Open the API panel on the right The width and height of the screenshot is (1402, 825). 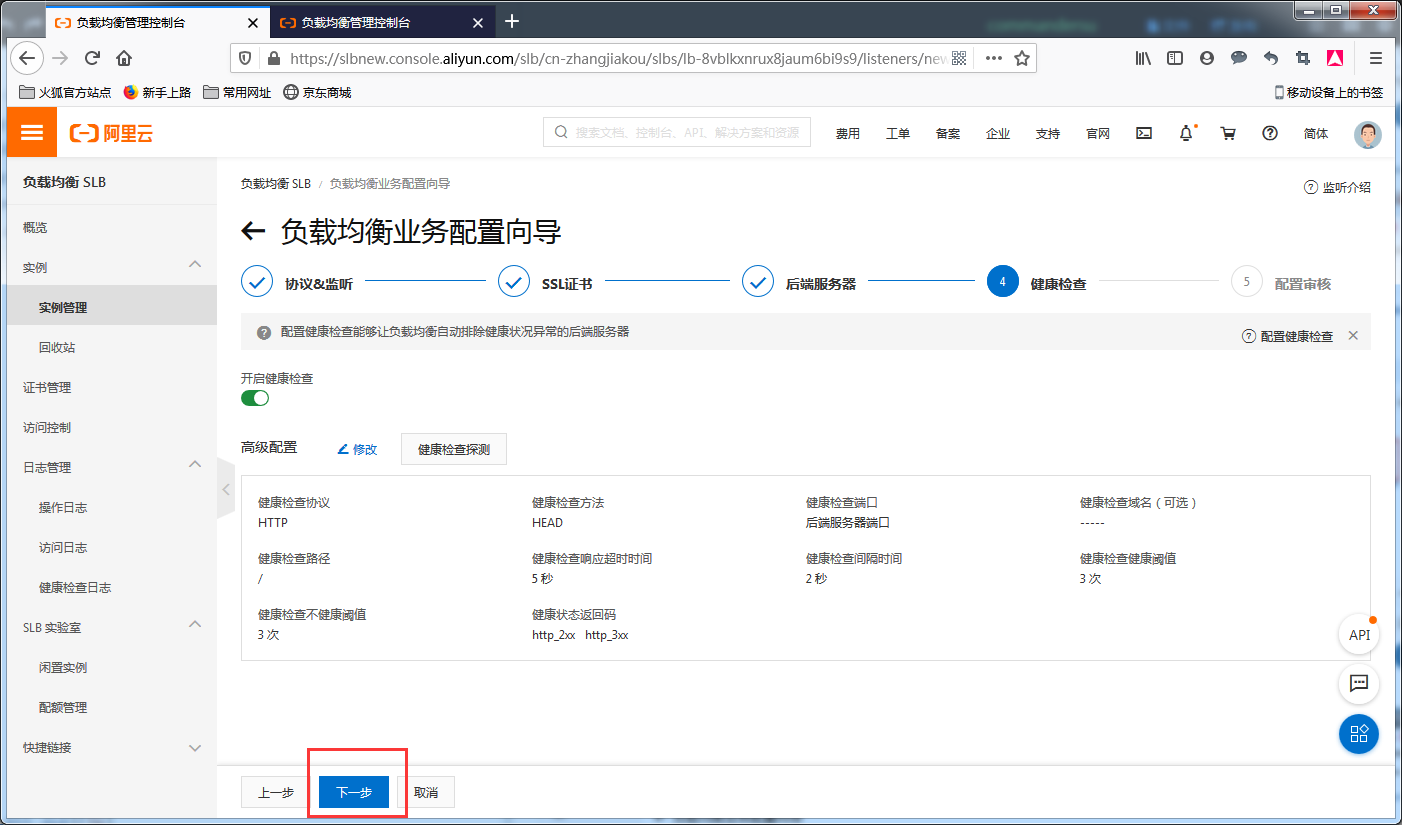pyautogui.click(x=1358, y=634)
